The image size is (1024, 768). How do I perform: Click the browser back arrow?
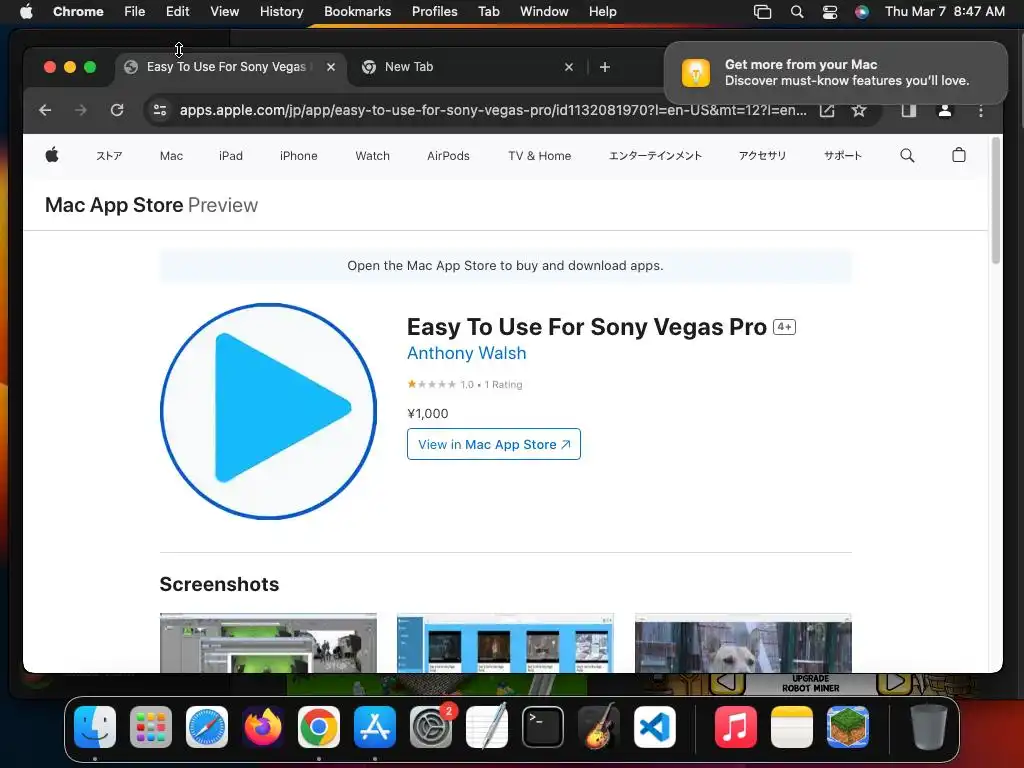tap(45, 110)
